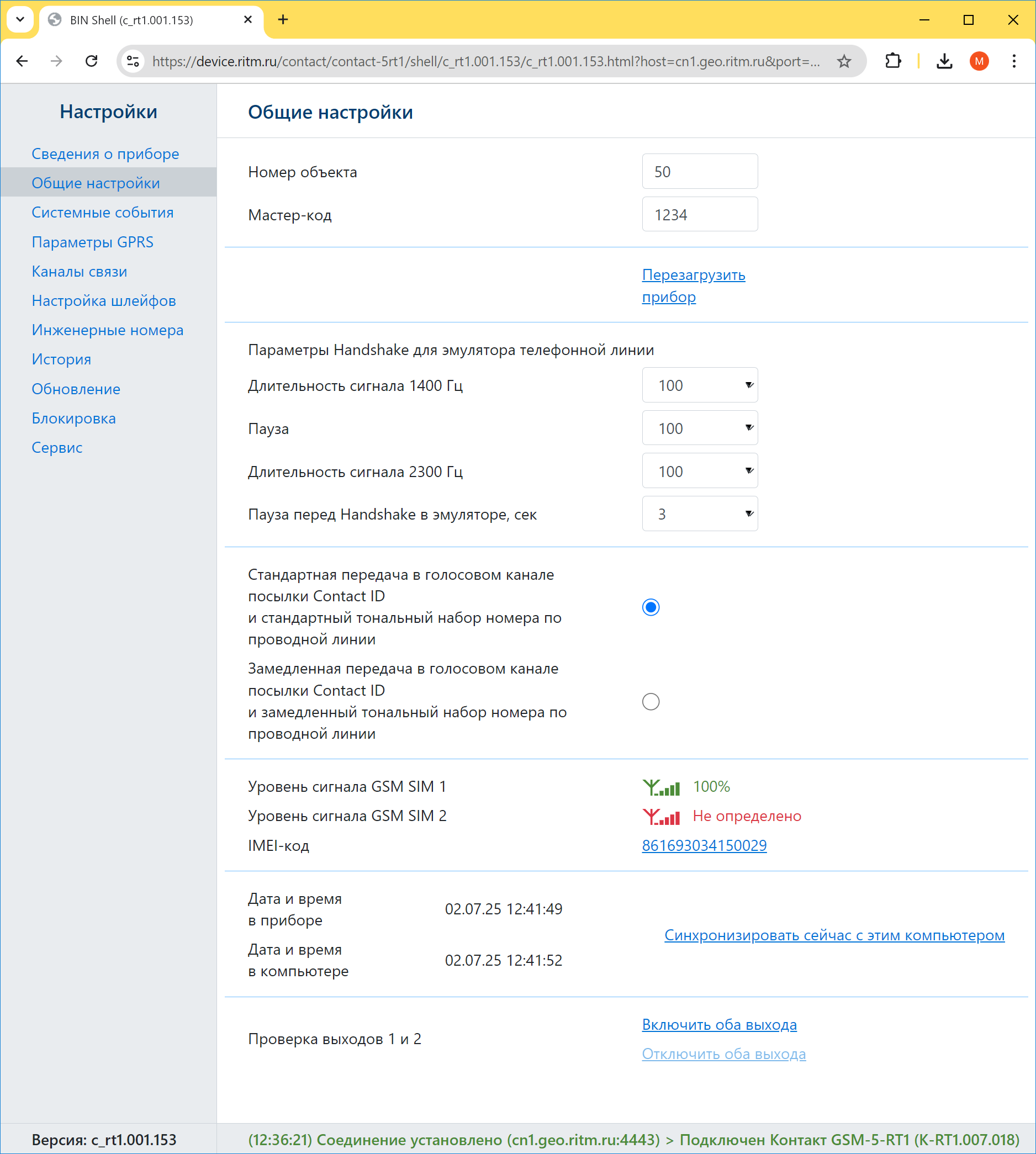Viewport: 1036px width, 1154px height.
Task: Expand the Пауза value dropdown
Action: click(x=700, y=428)
